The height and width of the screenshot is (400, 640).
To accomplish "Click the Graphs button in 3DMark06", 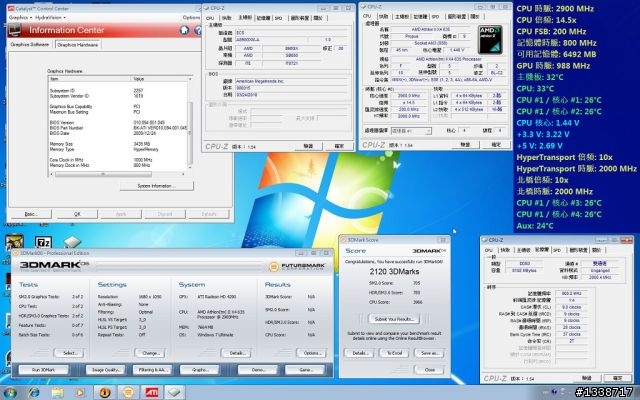I will (x=200, y=370).
